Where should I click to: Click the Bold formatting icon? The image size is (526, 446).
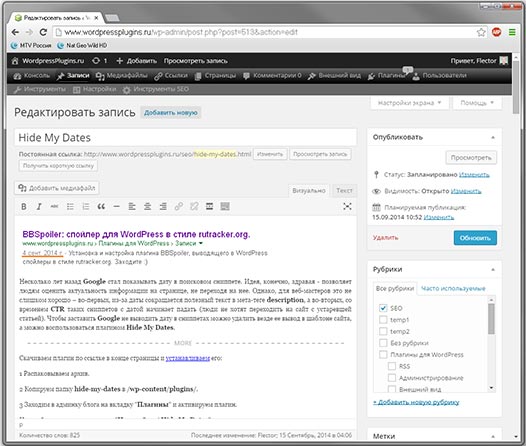click(24, 206)
